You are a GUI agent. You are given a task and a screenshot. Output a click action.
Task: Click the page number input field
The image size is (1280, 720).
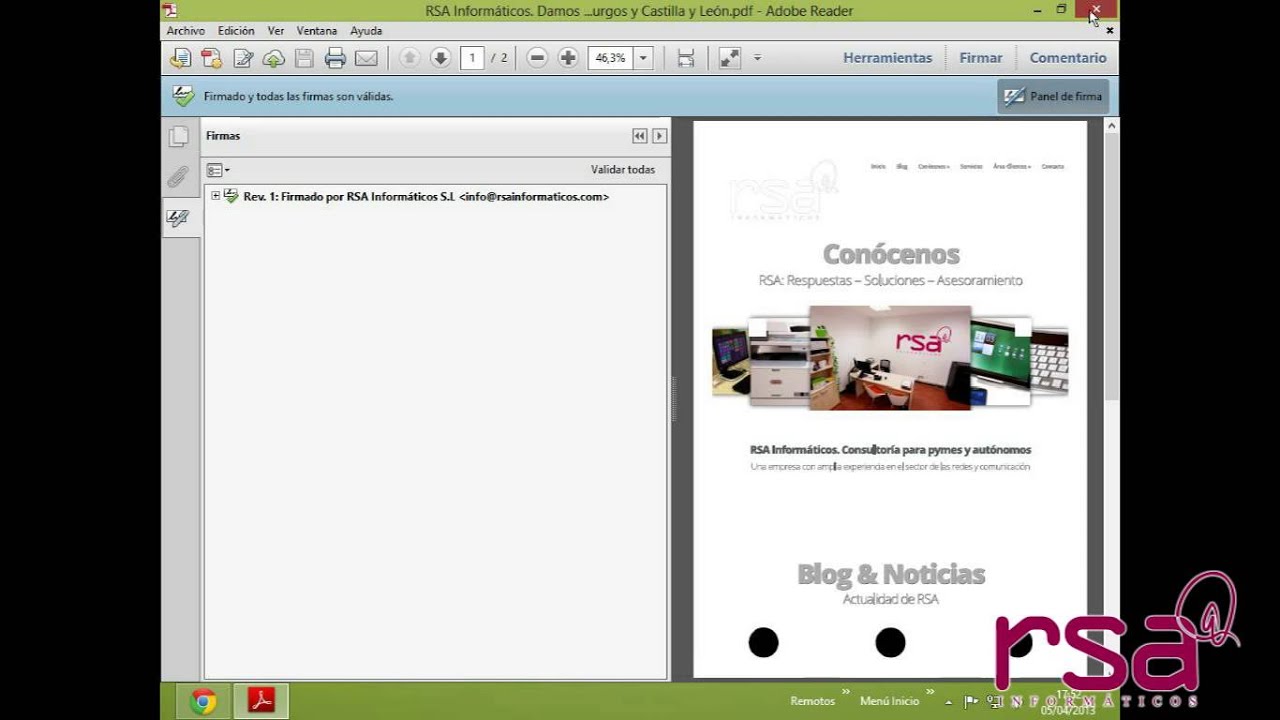point(472,58)
